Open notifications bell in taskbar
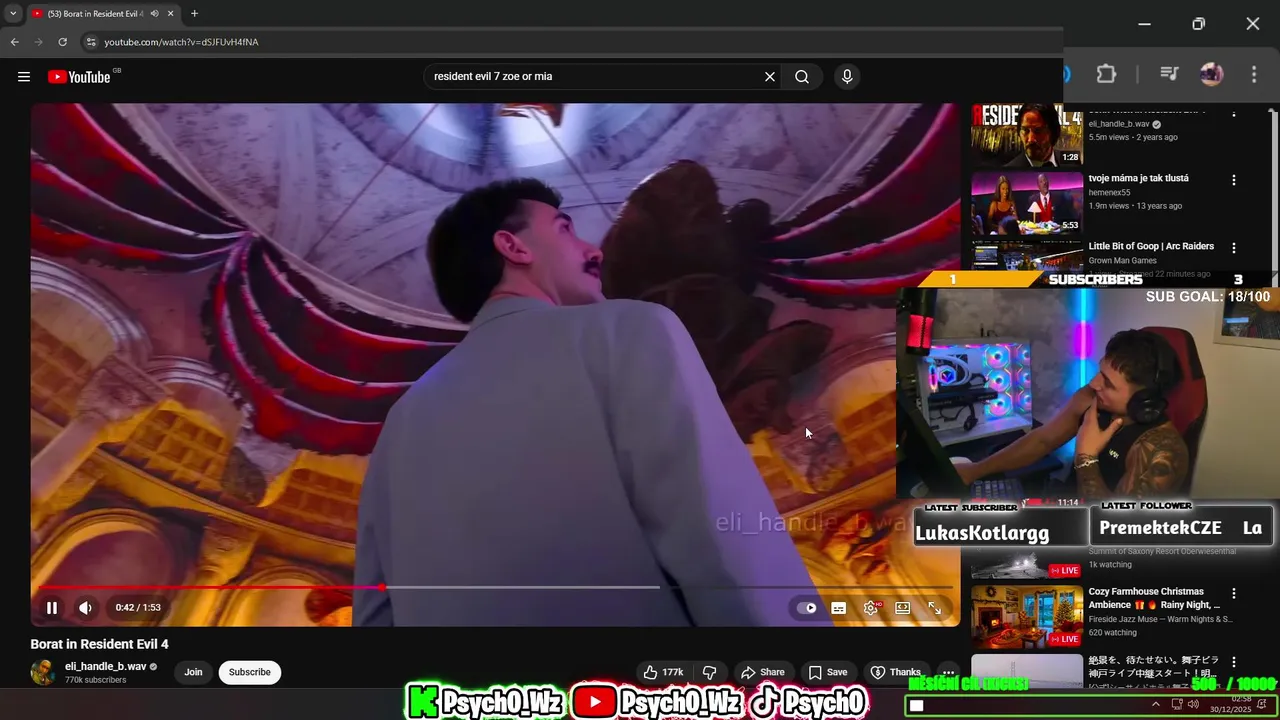Viewport: 1280px width, 720px height. (1262, 705)
